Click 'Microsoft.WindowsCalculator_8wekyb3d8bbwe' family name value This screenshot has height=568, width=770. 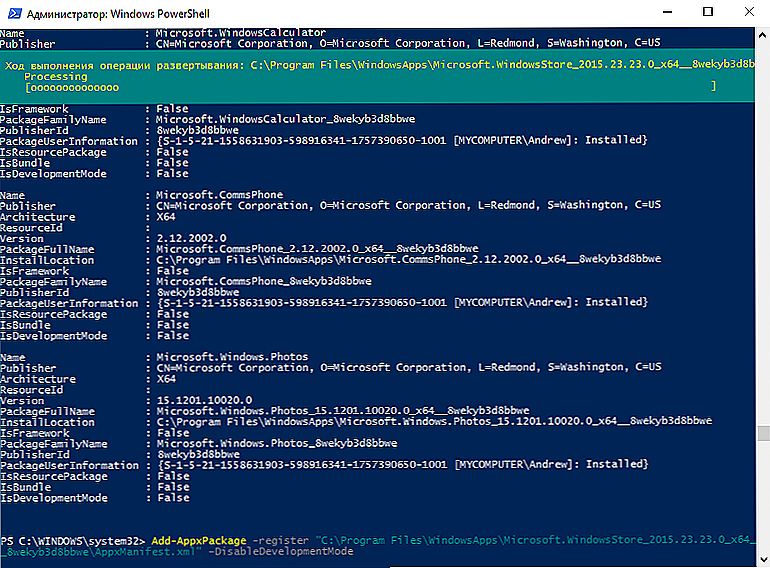point(285,119)
